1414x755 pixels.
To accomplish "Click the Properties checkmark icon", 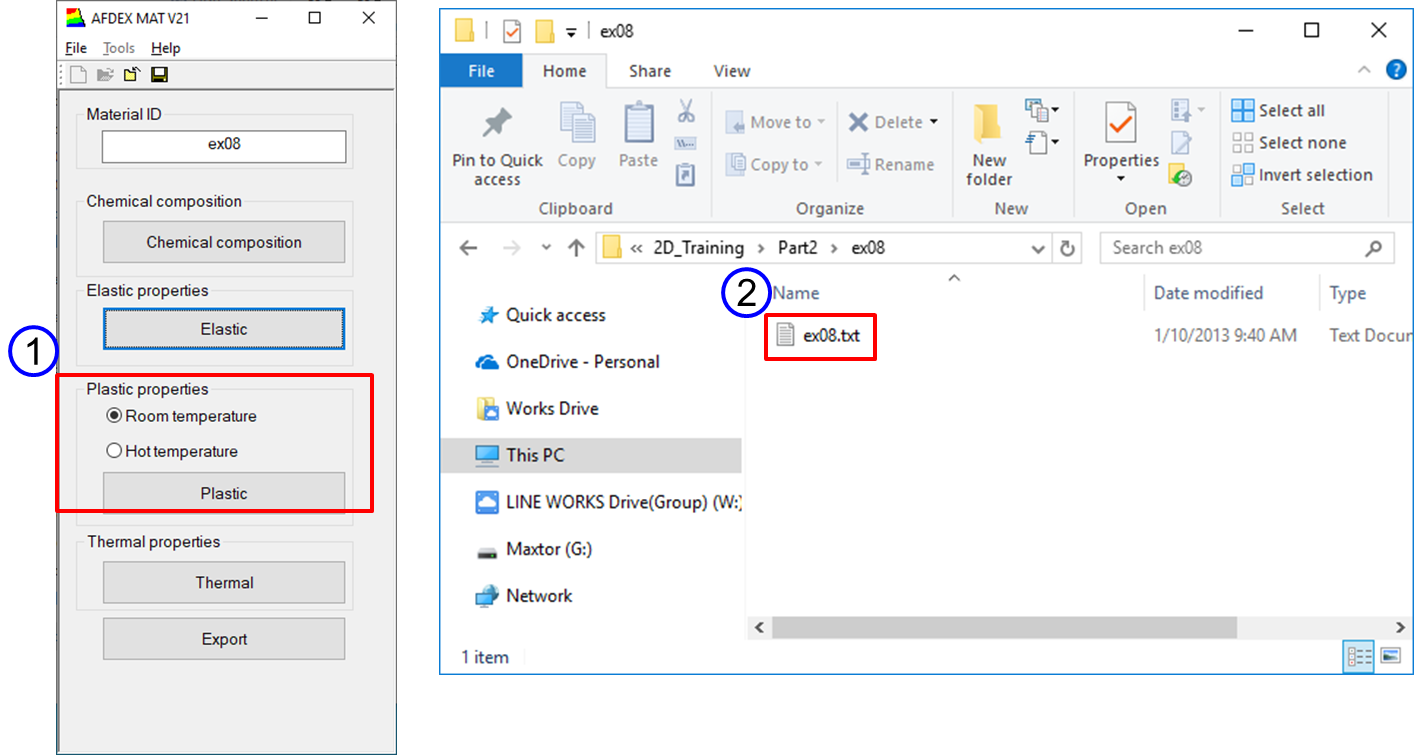I will (1121, 125).
